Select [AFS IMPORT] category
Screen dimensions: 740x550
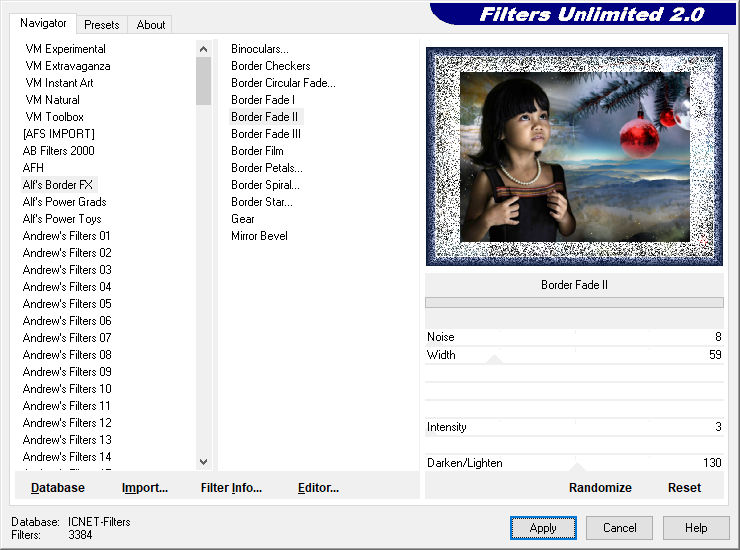point(59,134)
